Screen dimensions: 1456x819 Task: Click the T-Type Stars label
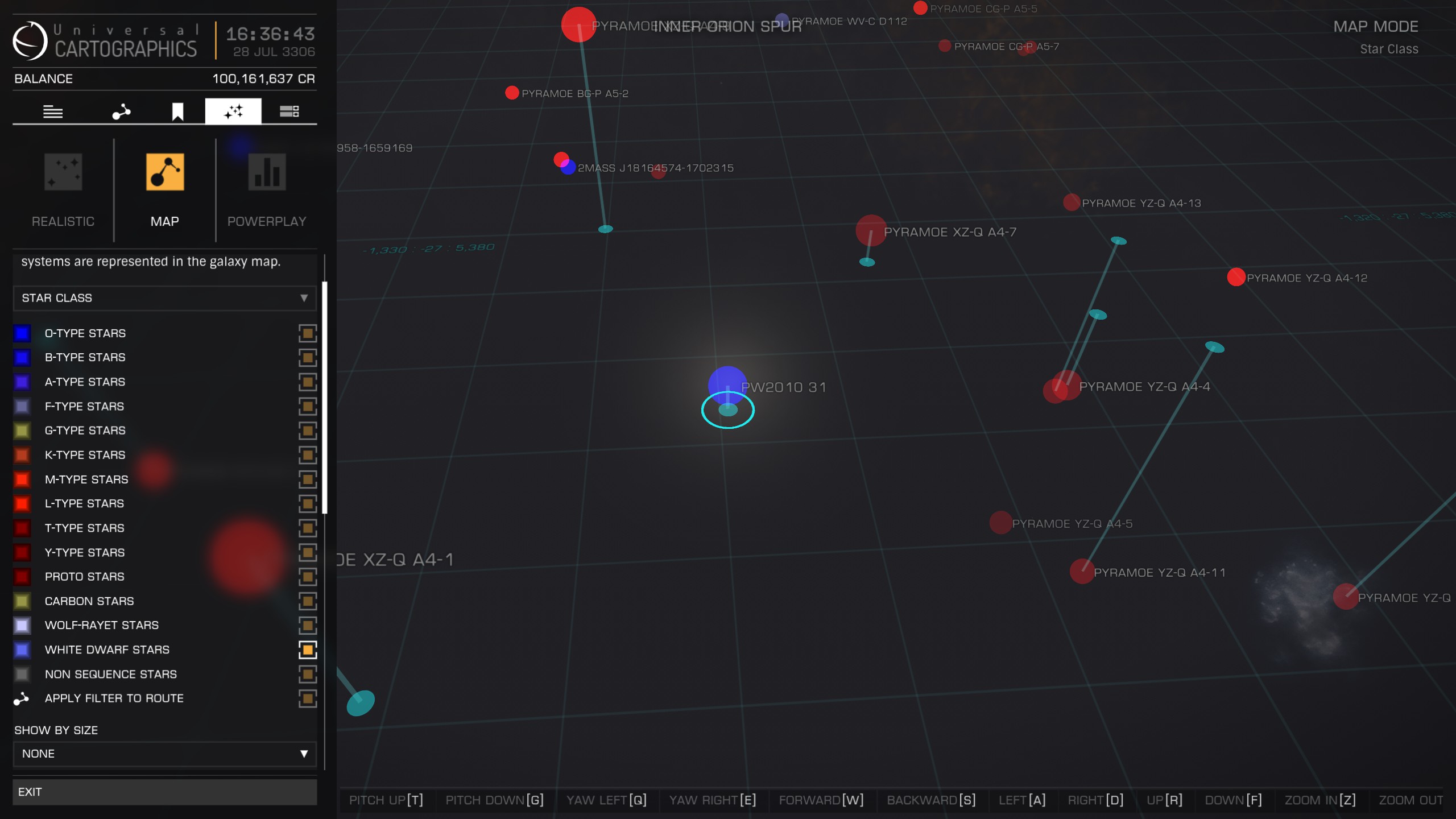click(84, 528)
